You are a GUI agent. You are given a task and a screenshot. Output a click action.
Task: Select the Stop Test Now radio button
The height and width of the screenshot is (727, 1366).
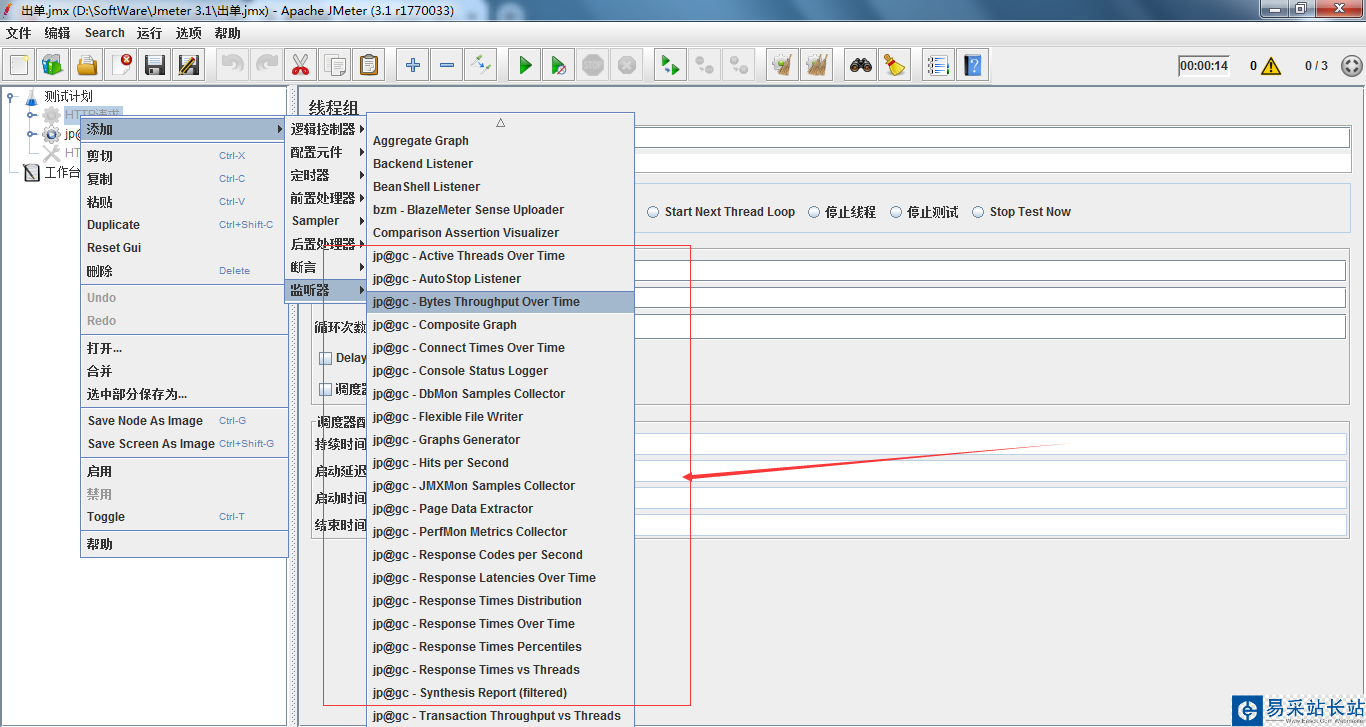click(978, 212)
